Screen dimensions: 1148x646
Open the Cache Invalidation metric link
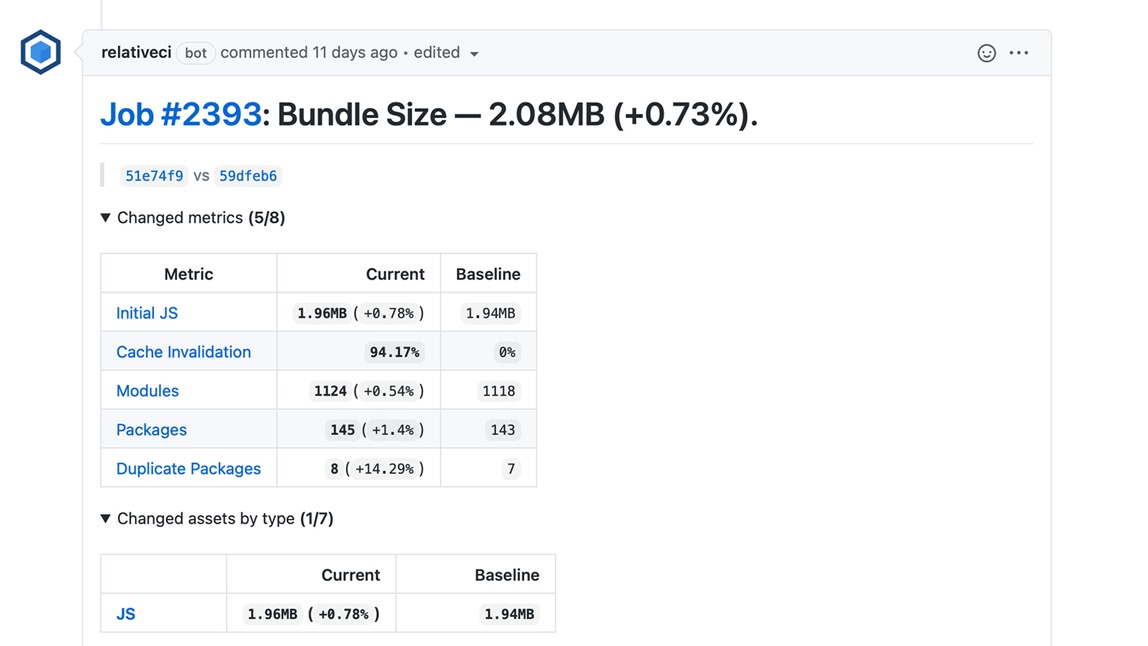pos(183,352)
